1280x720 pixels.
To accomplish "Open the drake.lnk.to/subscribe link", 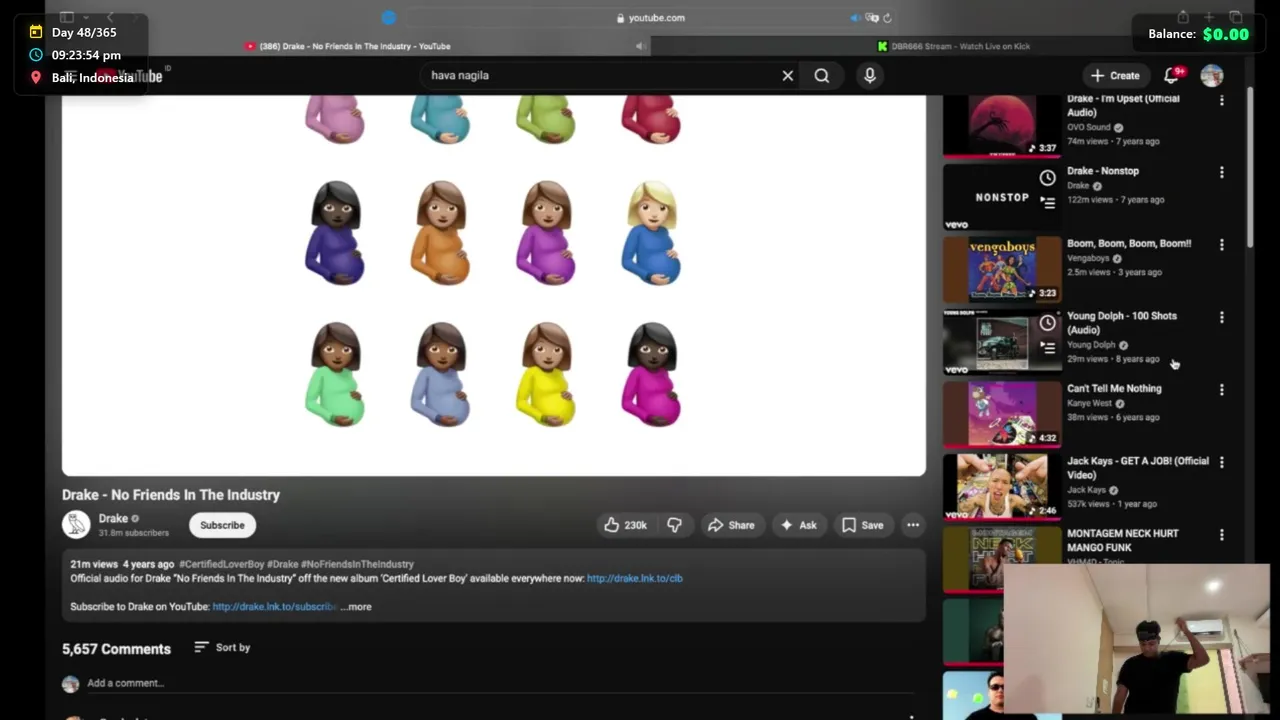I will click(x=274, y=606).
